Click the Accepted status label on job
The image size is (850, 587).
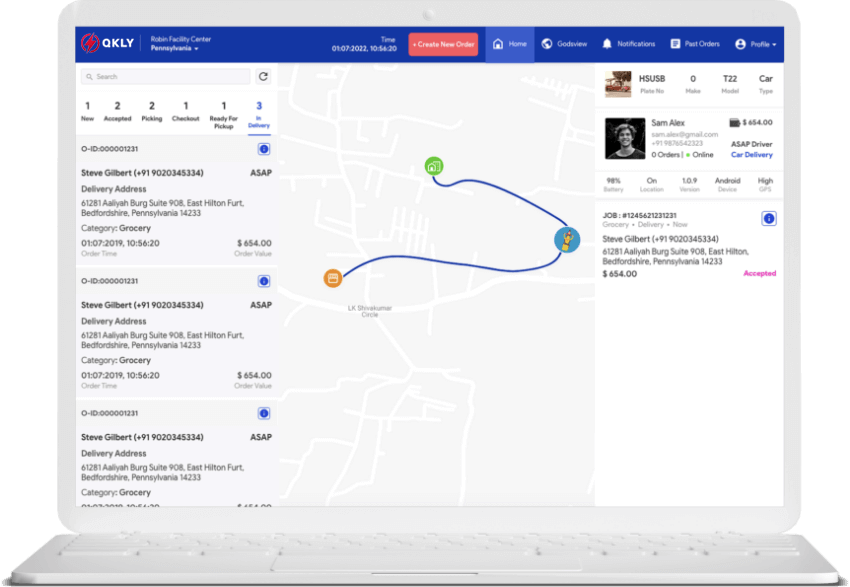coord(759,274)
